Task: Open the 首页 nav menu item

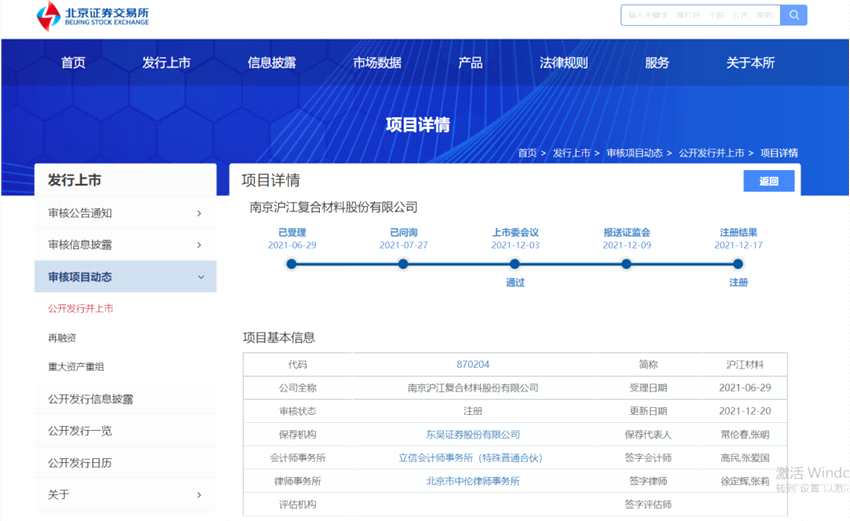Action: click(73, 63)
